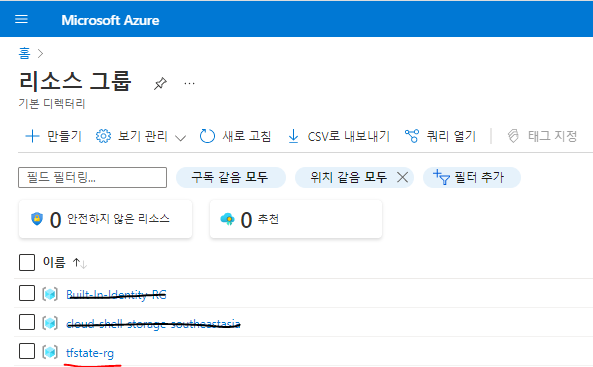Go to 홈 breadcrumb link

24,53
